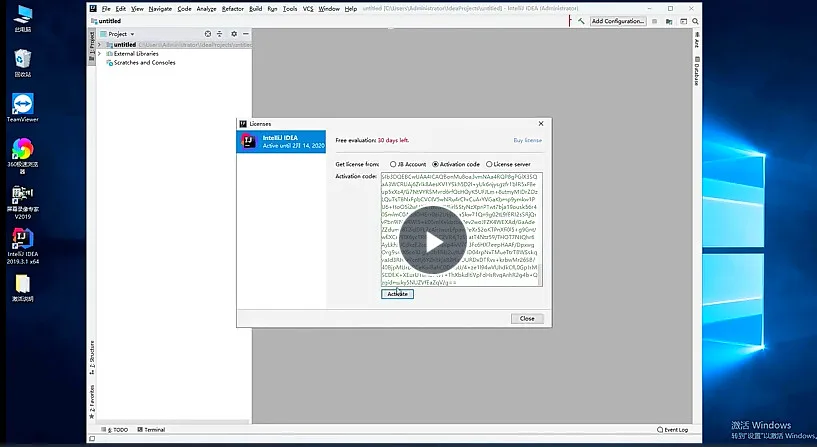The width and height of the screenshot is (817, 447).
Task: Expand the External Libraries tree node
Action: point(100,54)
